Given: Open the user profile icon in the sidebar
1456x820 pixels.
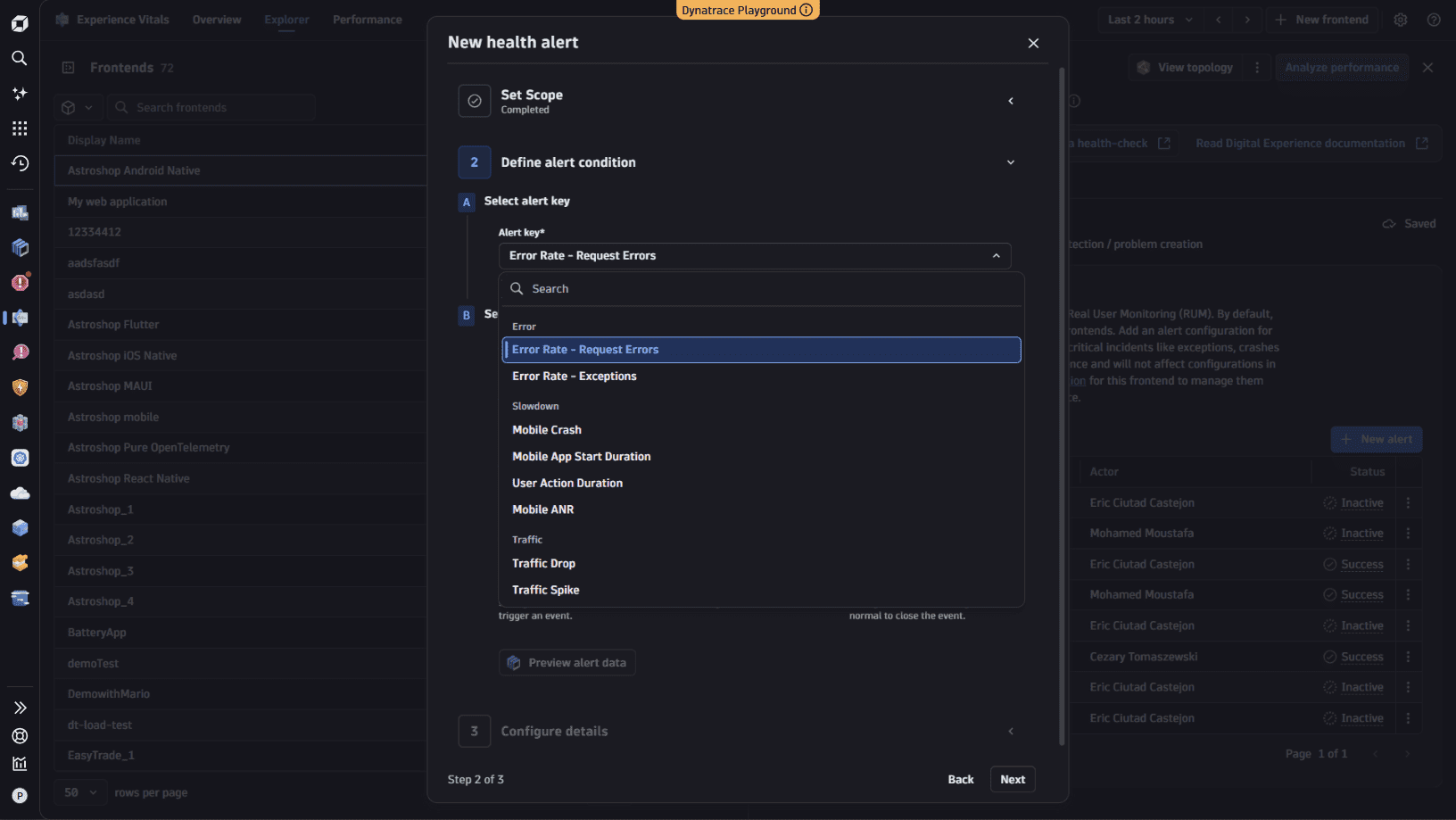Looking at the screenshot, I should pyautogui.click(x=20, y=796).
